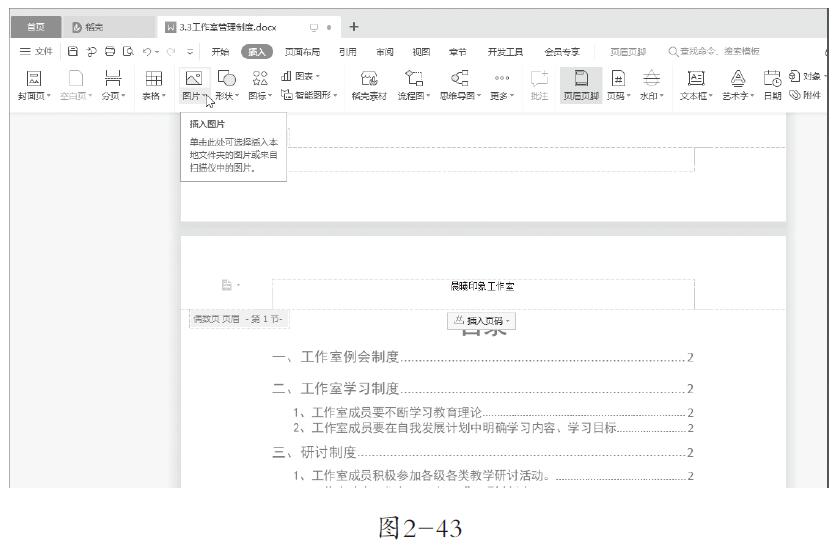
Task: Click the Save icon in quick access bar
Action: pos(73,51)
